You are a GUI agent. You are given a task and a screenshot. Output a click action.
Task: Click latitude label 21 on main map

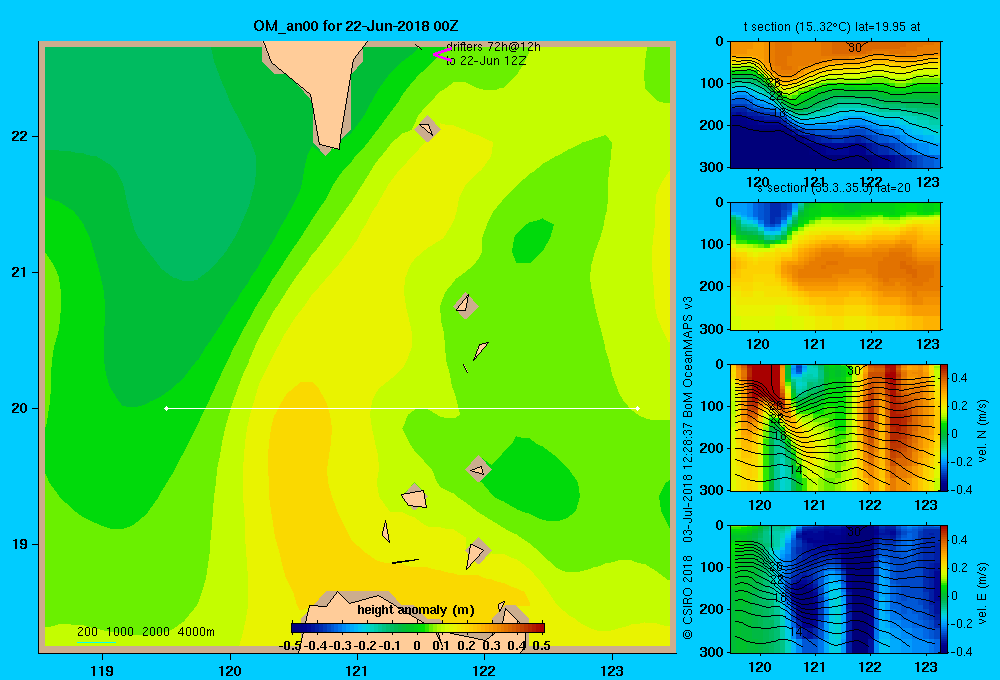tap(20, 272)
